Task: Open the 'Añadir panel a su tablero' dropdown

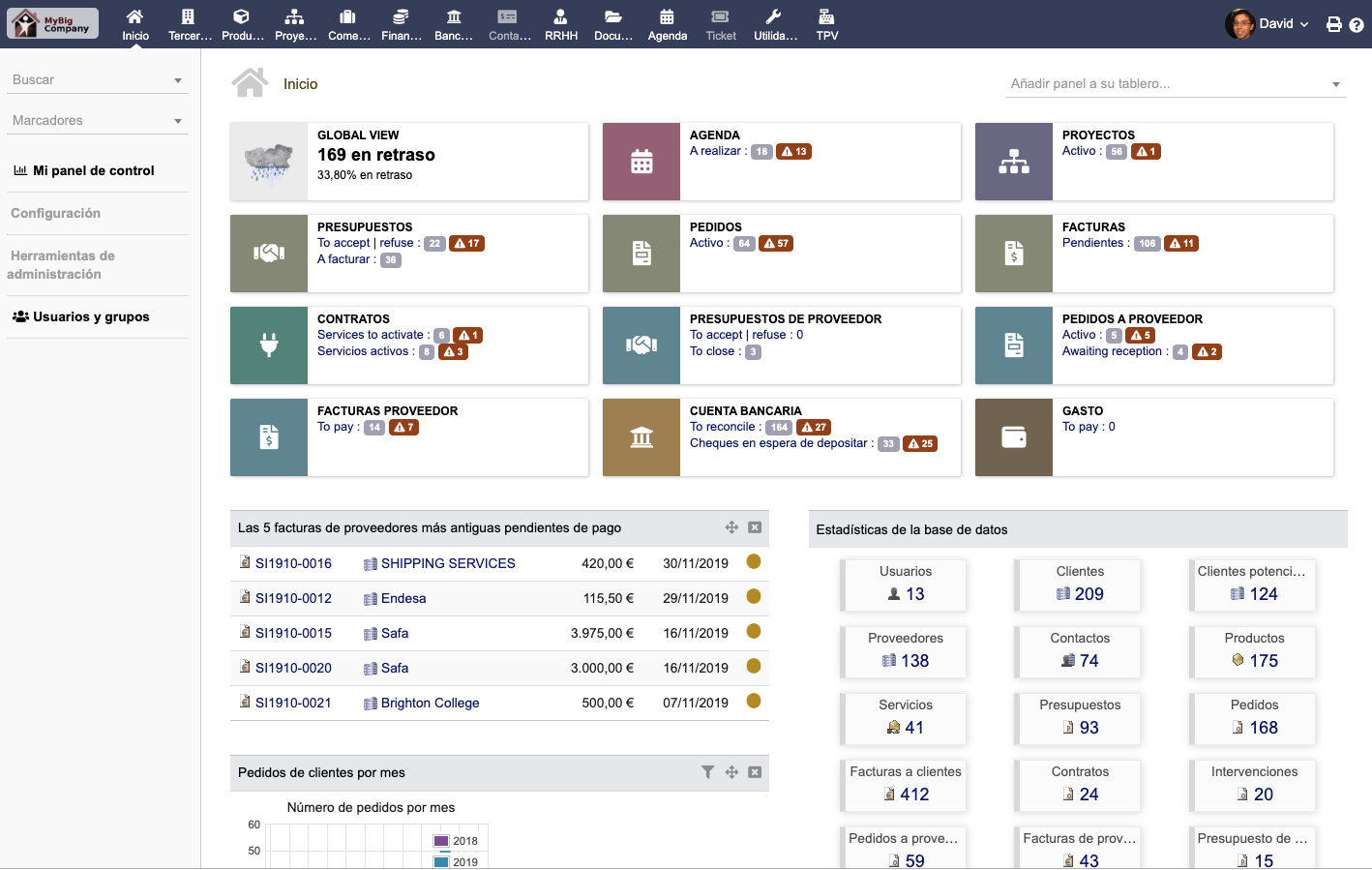Action: click(1175, 84)
